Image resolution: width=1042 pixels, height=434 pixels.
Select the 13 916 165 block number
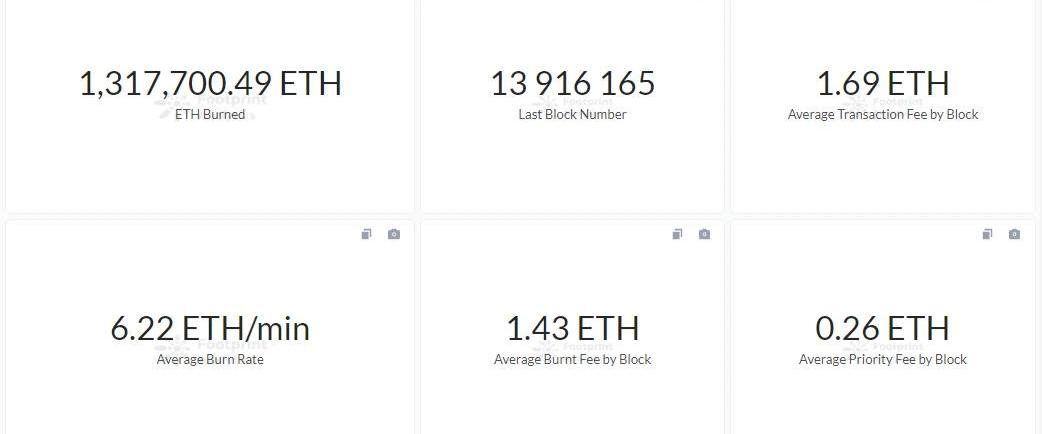572,84
